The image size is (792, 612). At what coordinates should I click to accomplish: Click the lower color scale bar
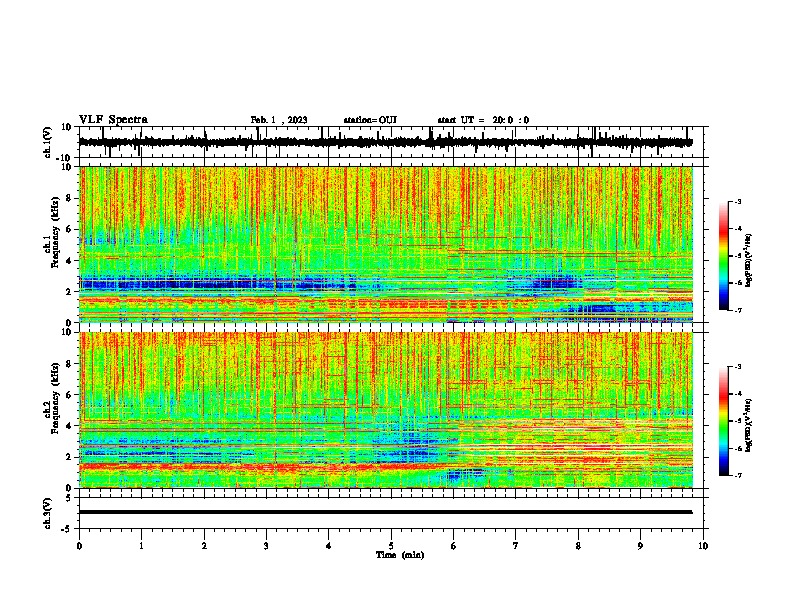[x=724, y=421]
